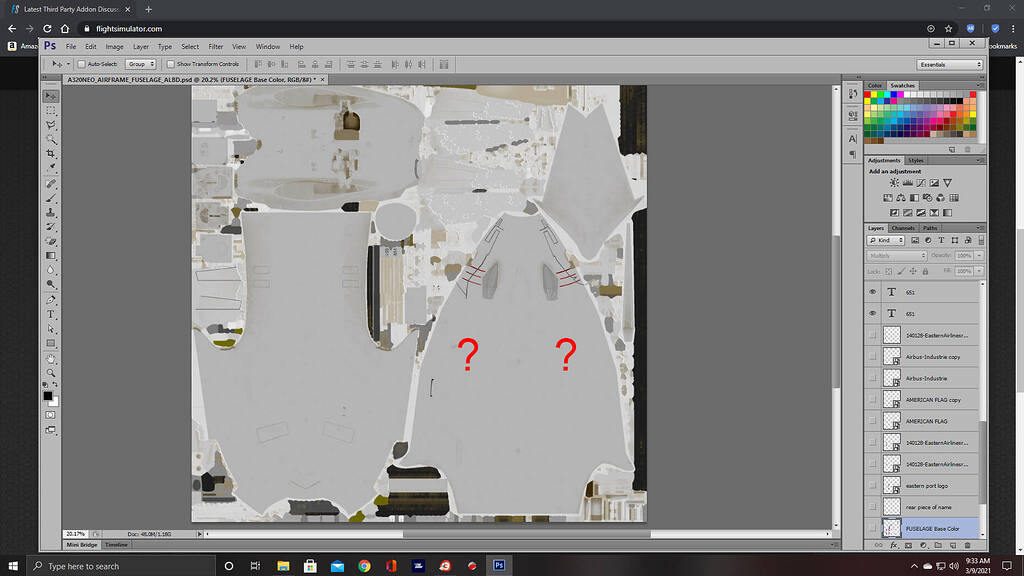Open the Essentials workspace dropdown
The height and width of the screenshot is (576, 1024).
(948, 63)
